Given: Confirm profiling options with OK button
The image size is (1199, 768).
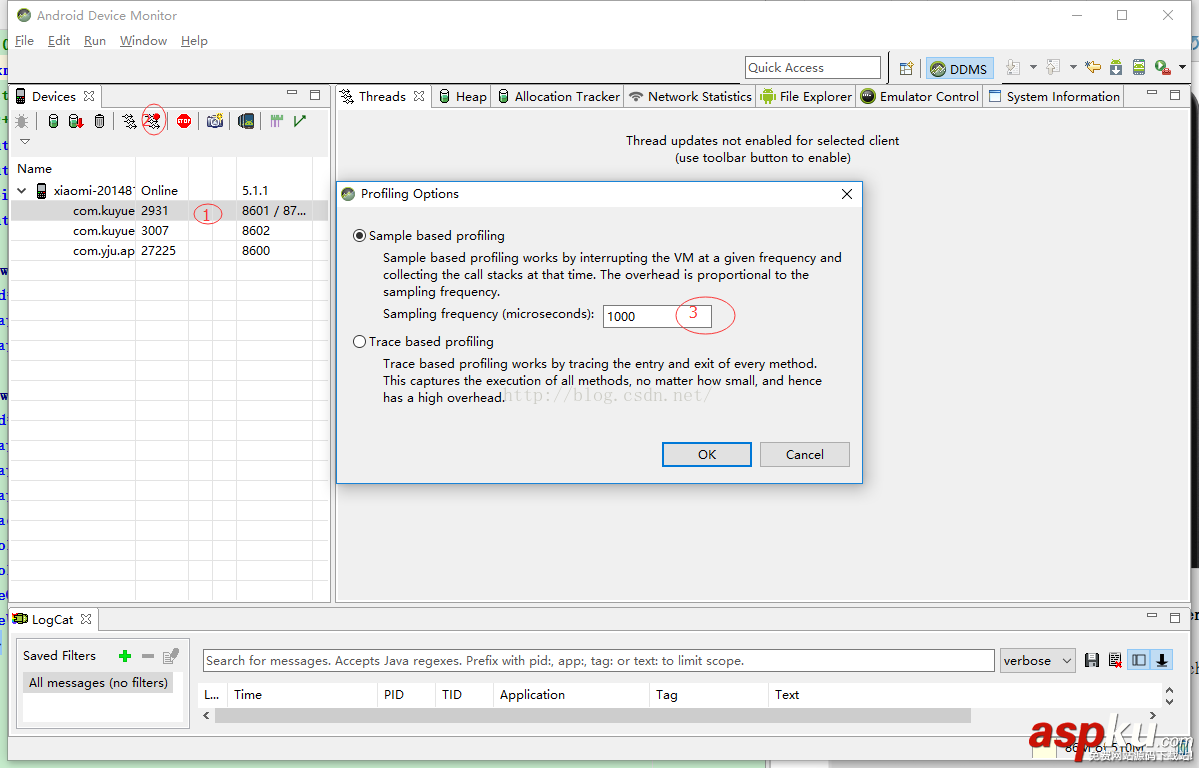Looking at the screenshot, I should pos(706,454).
